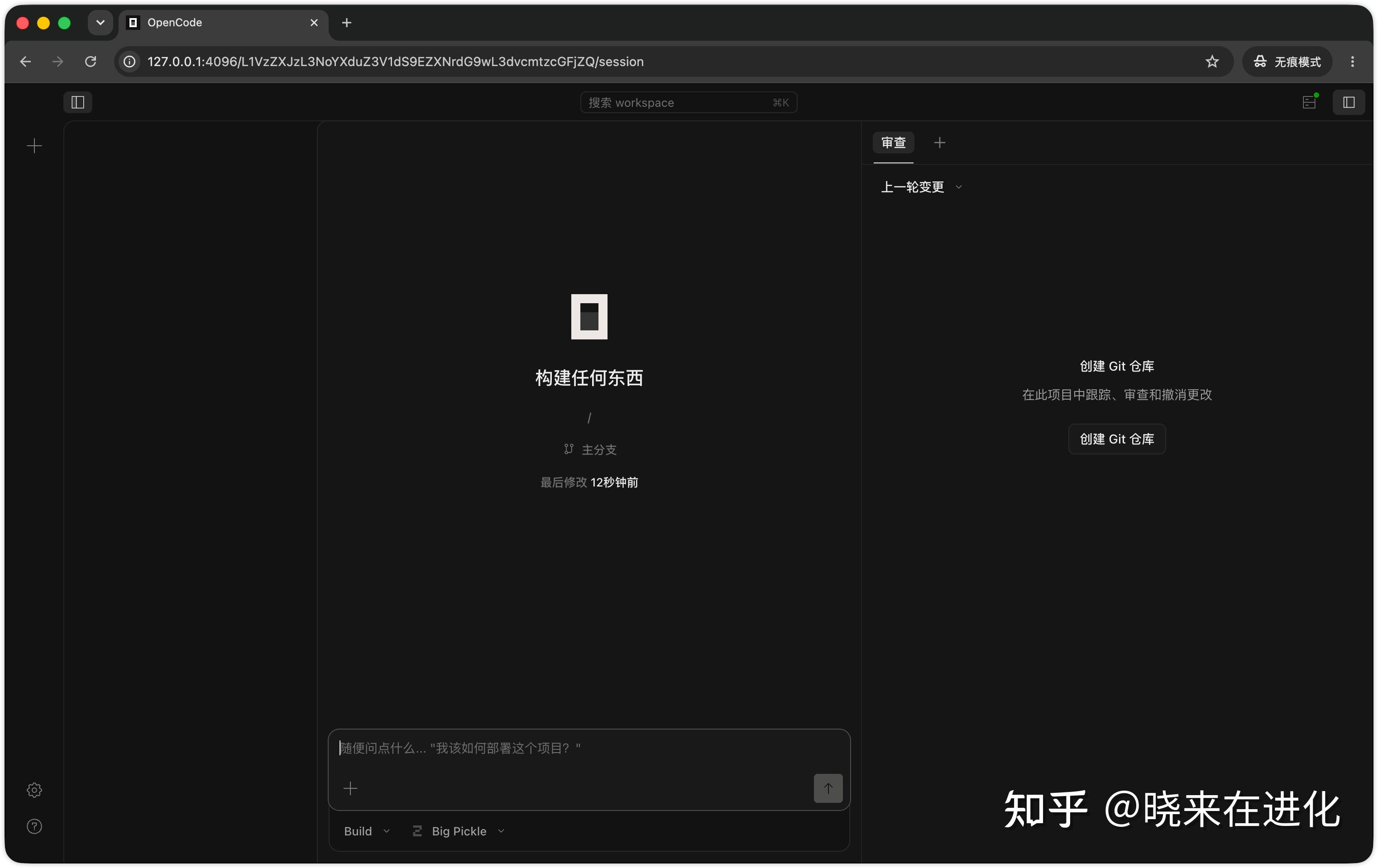Reload the browser page
The image size is (1378, 868).
coord(91,61)
